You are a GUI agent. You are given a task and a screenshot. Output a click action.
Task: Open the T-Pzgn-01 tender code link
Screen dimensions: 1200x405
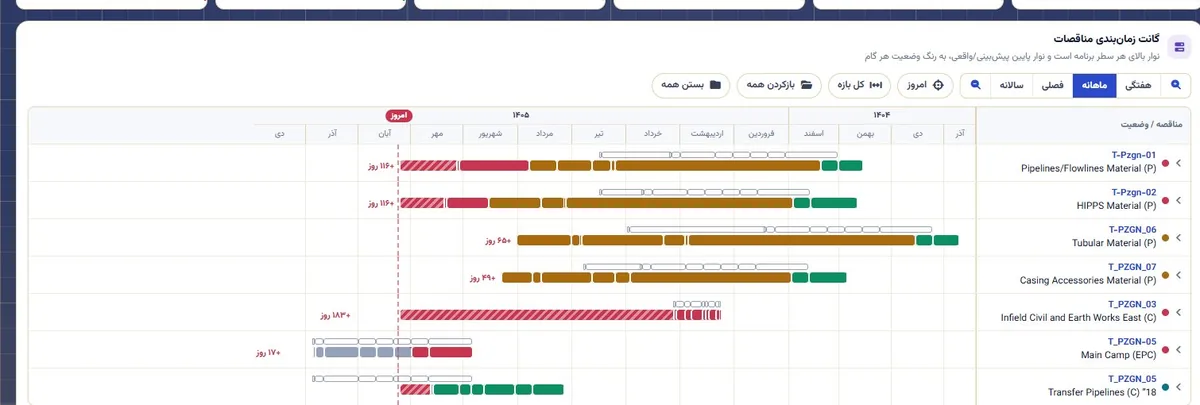tap(1133, 155)
